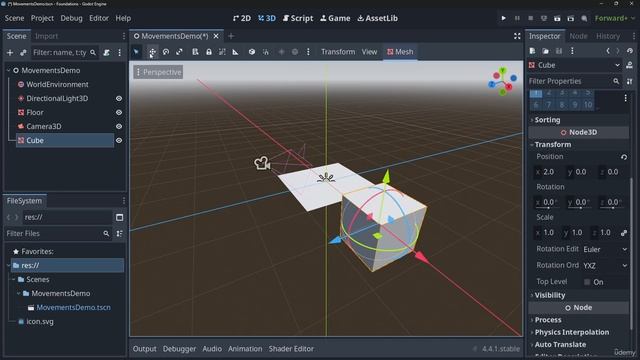Click Run Specific Scene icon
Screen dimensions: 640x360
(x=571, y=18)
